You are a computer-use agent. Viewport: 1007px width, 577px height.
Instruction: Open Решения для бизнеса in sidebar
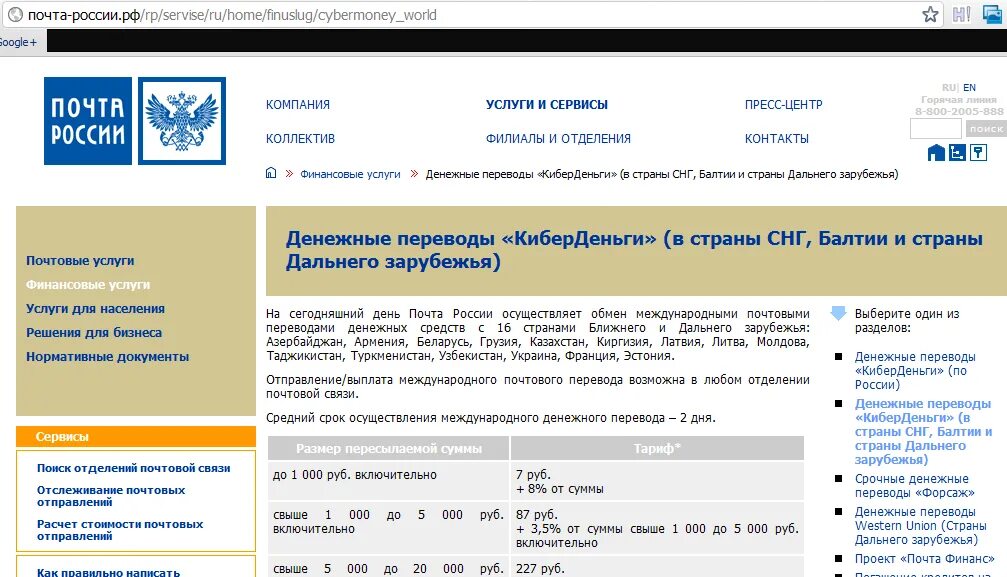coord(94,333)
